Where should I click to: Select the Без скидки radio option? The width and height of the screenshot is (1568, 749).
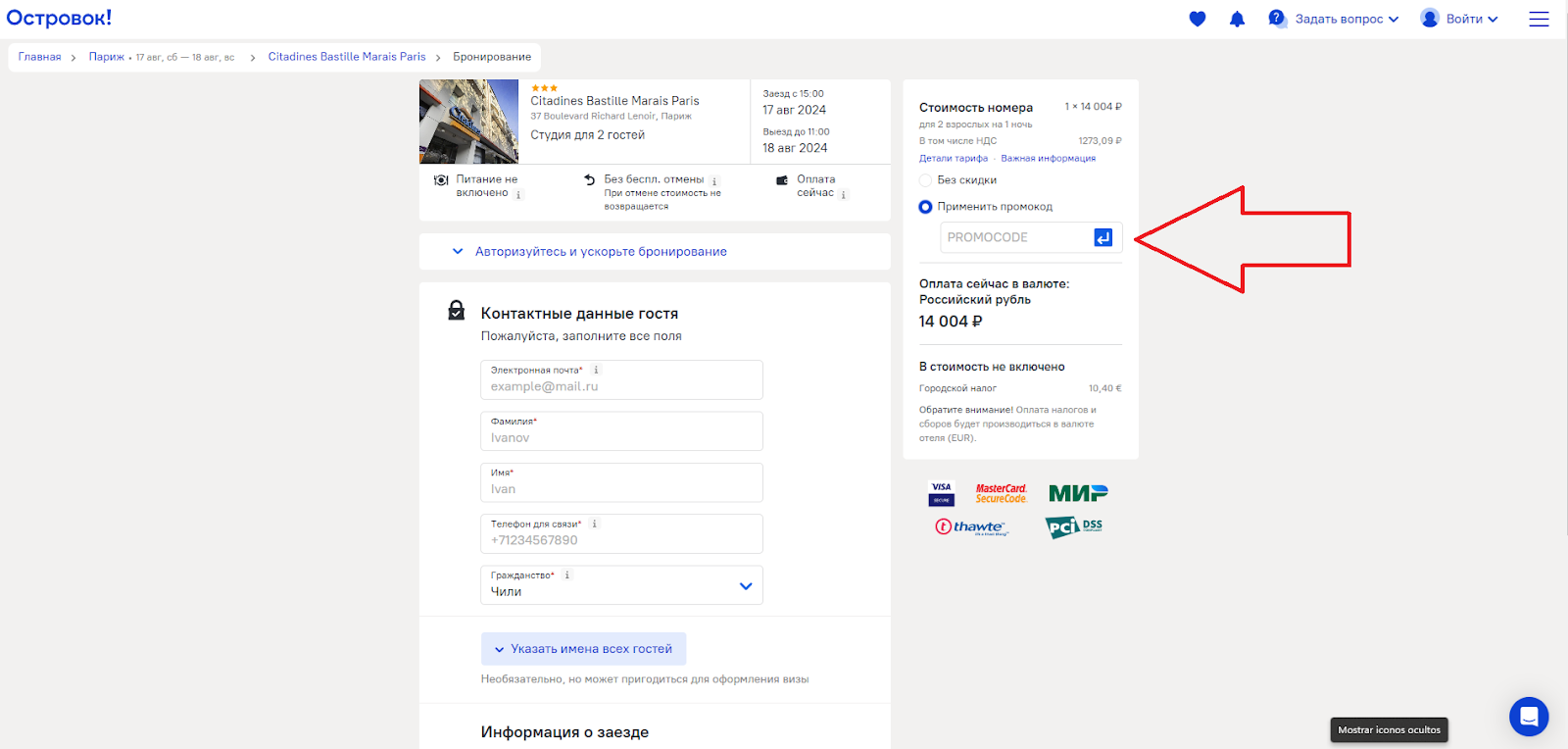point(925,180)
